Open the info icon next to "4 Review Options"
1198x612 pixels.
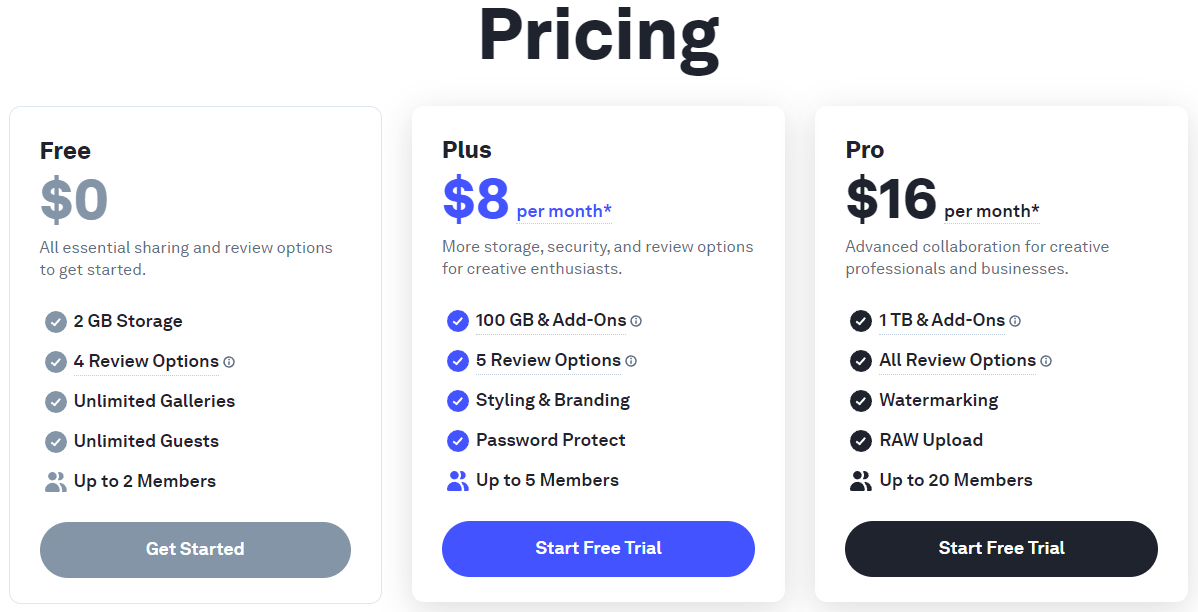(x=229, y=362)
